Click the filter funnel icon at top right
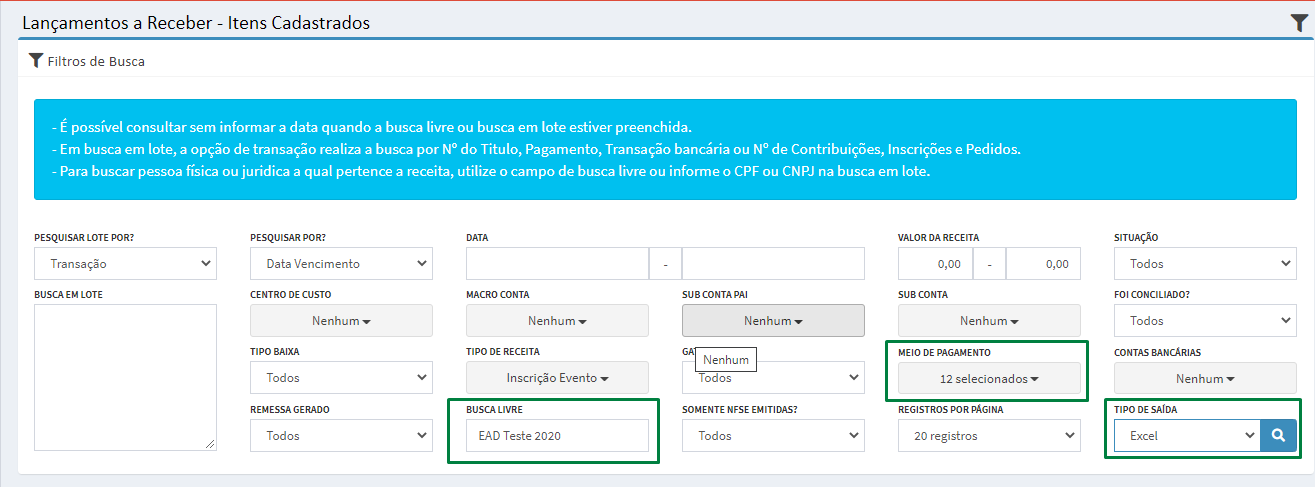The height and width of the screenshot is (487, 1315). point(1298,24)
